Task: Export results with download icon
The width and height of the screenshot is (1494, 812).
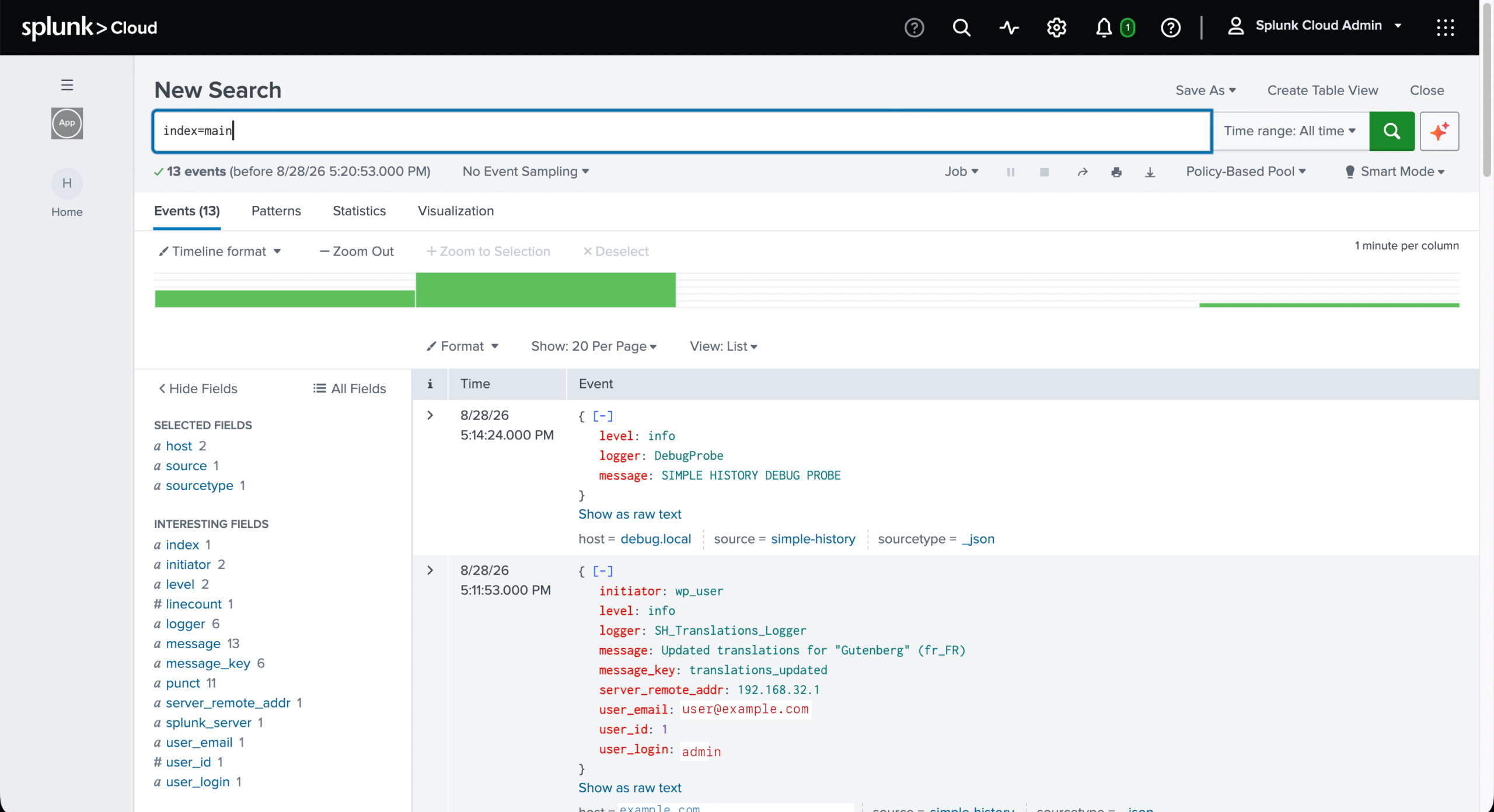Action: click(1150, 172)
